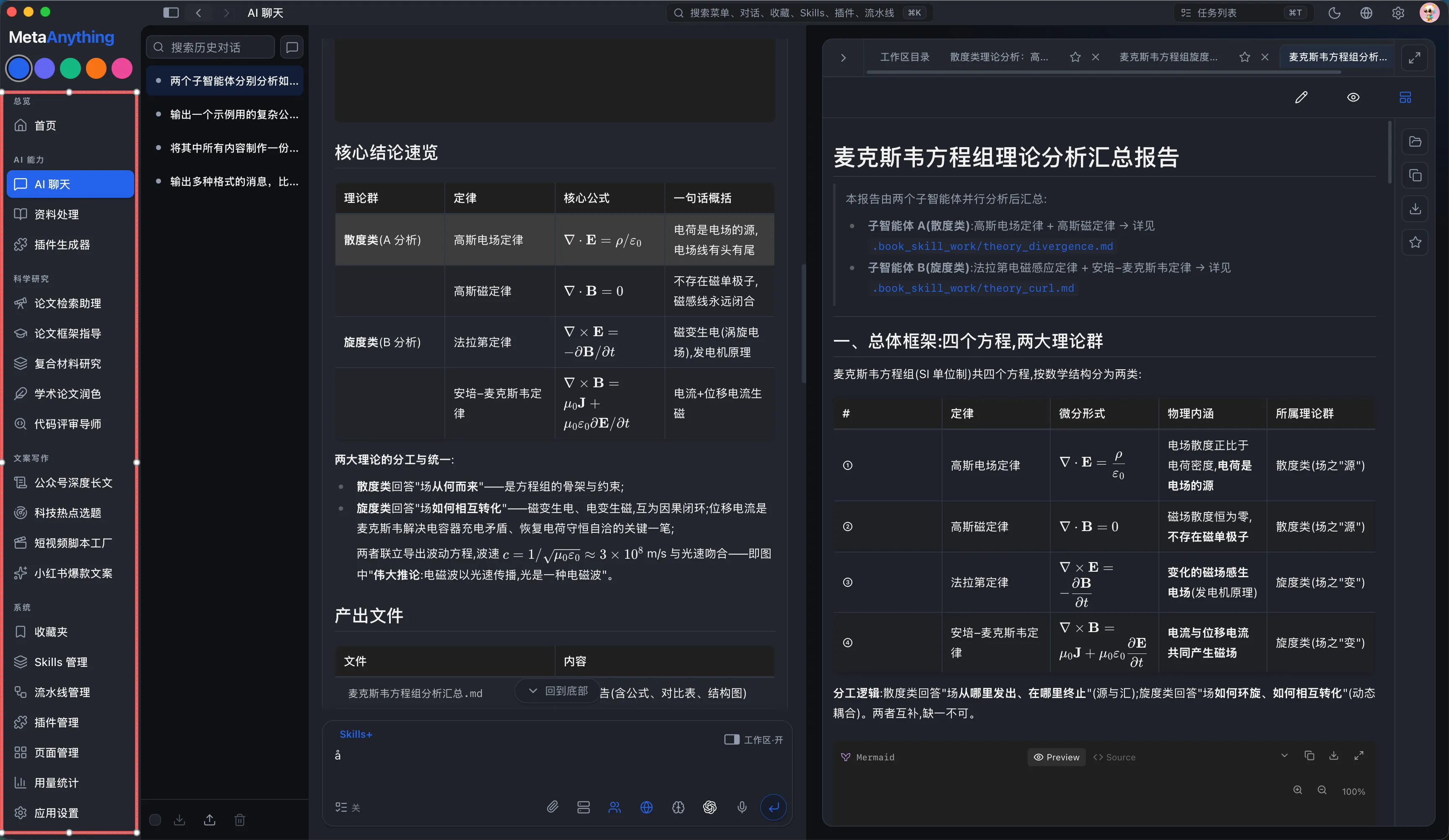Click inside the chat message input box
The image size is (1449, 840).
(557, 765)
